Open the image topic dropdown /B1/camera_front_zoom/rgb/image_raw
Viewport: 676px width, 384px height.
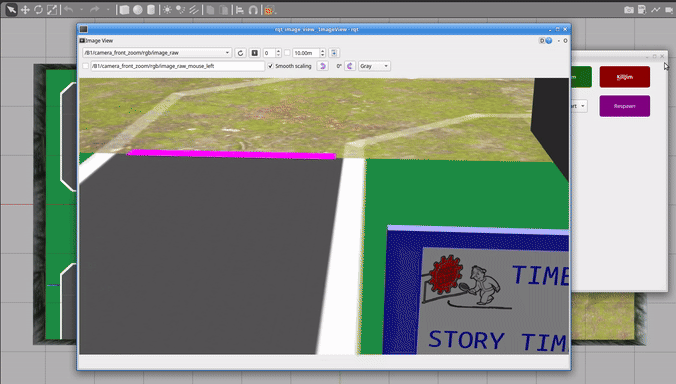pos(157,53)
